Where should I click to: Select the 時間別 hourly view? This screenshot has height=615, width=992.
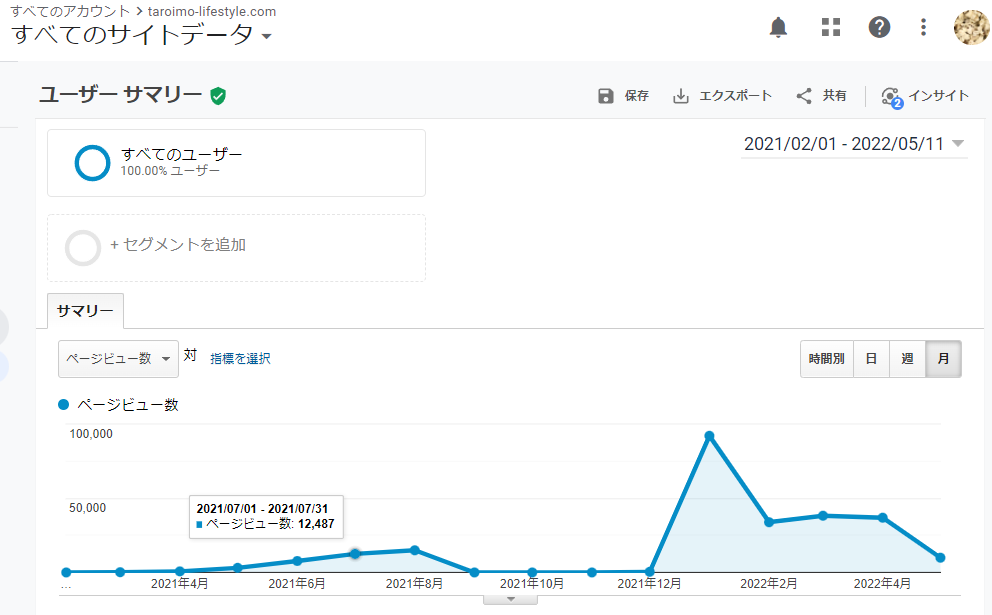[x=826, y=359]
